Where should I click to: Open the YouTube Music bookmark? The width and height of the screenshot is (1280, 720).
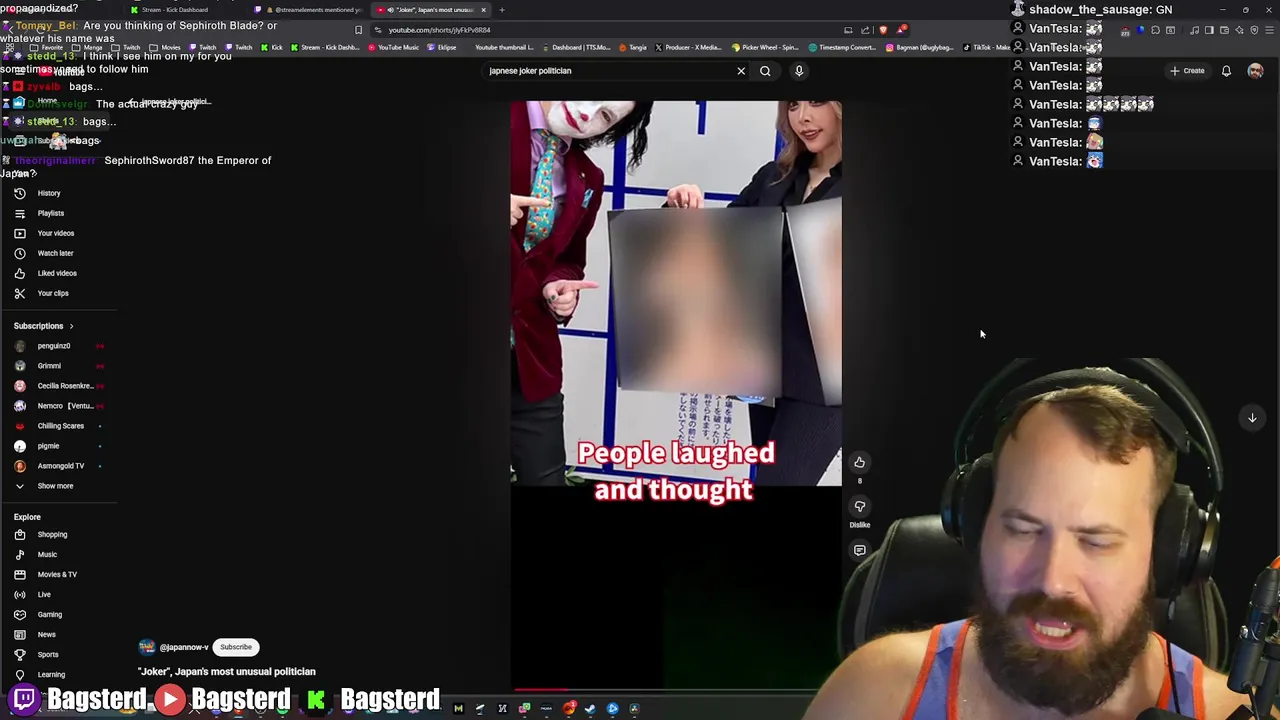click(x=393, y=48)
